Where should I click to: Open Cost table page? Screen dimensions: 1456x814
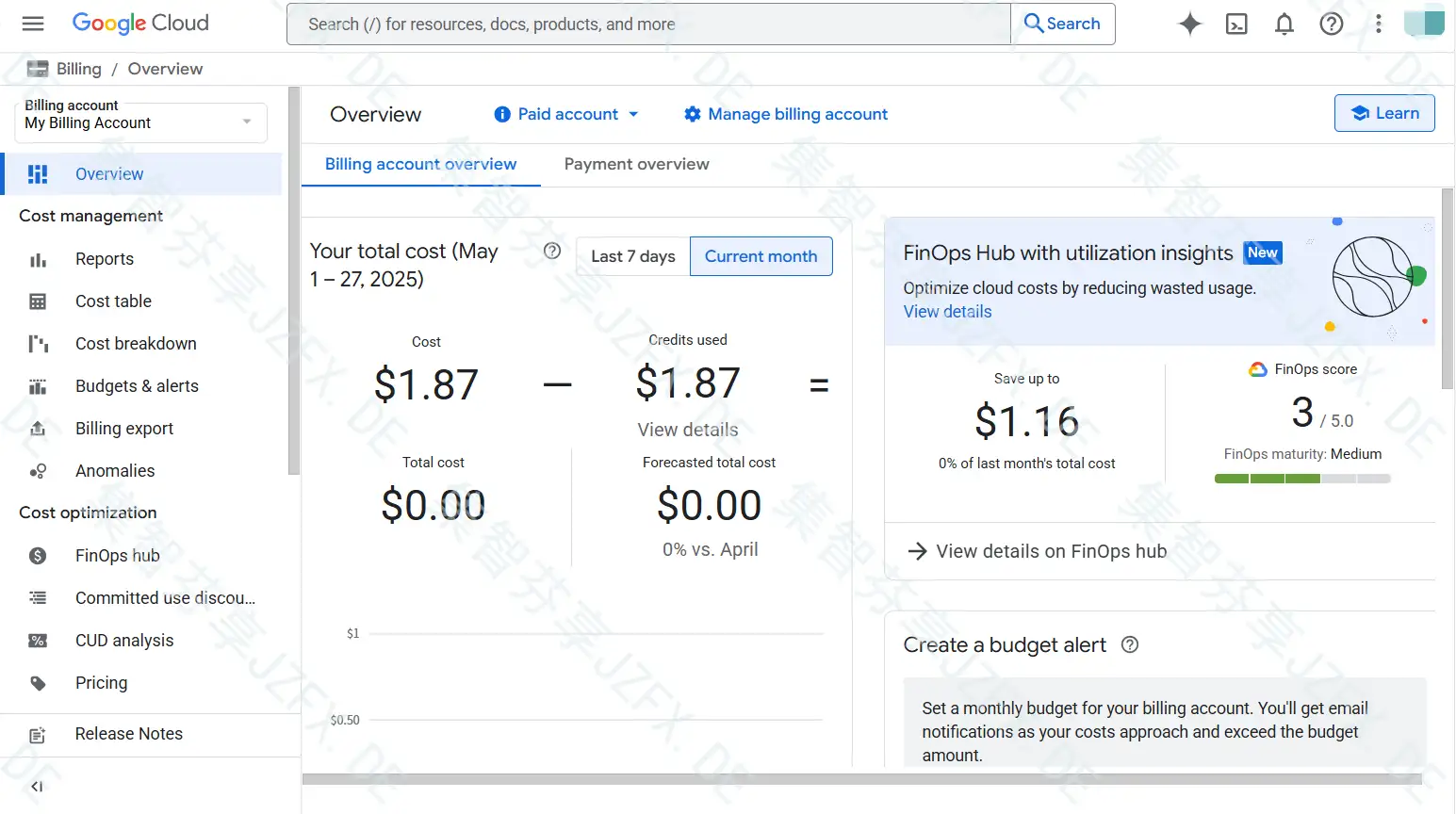113,301
